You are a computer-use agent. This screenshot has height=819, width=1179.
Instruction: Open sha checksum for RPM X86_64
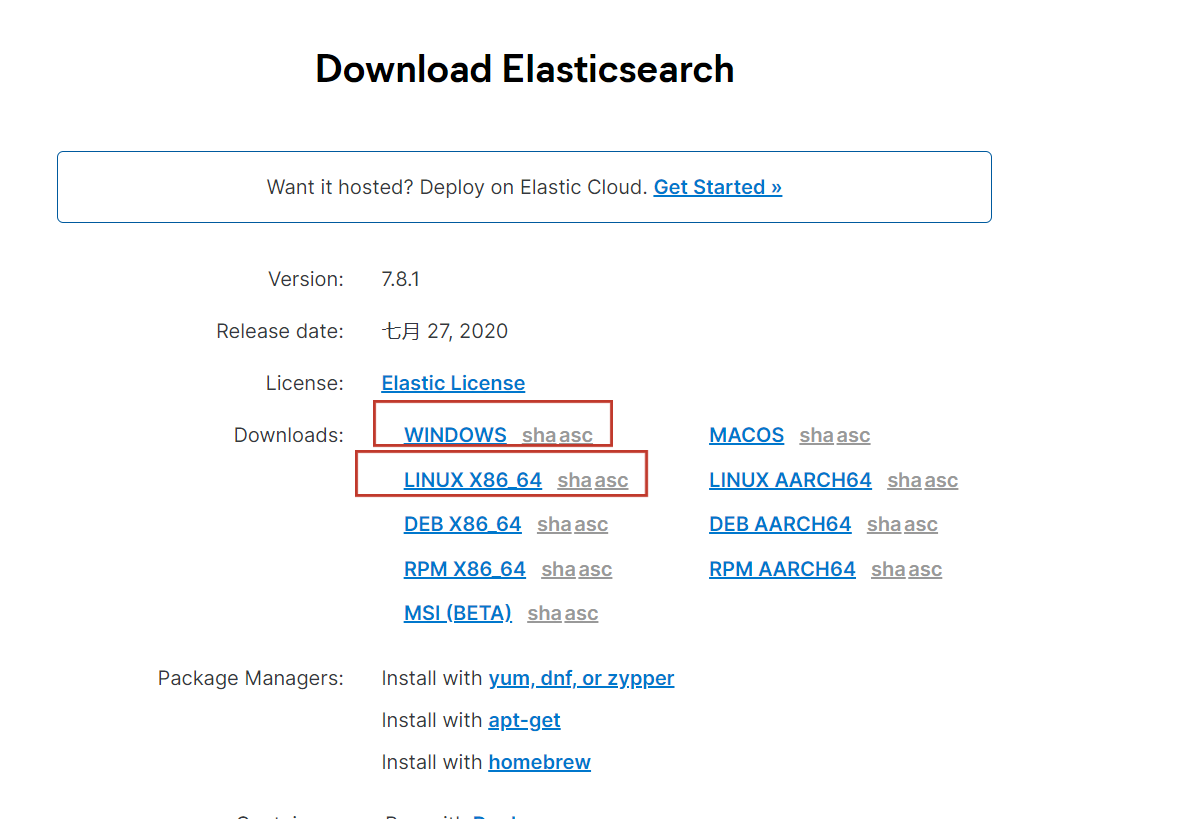558,569
